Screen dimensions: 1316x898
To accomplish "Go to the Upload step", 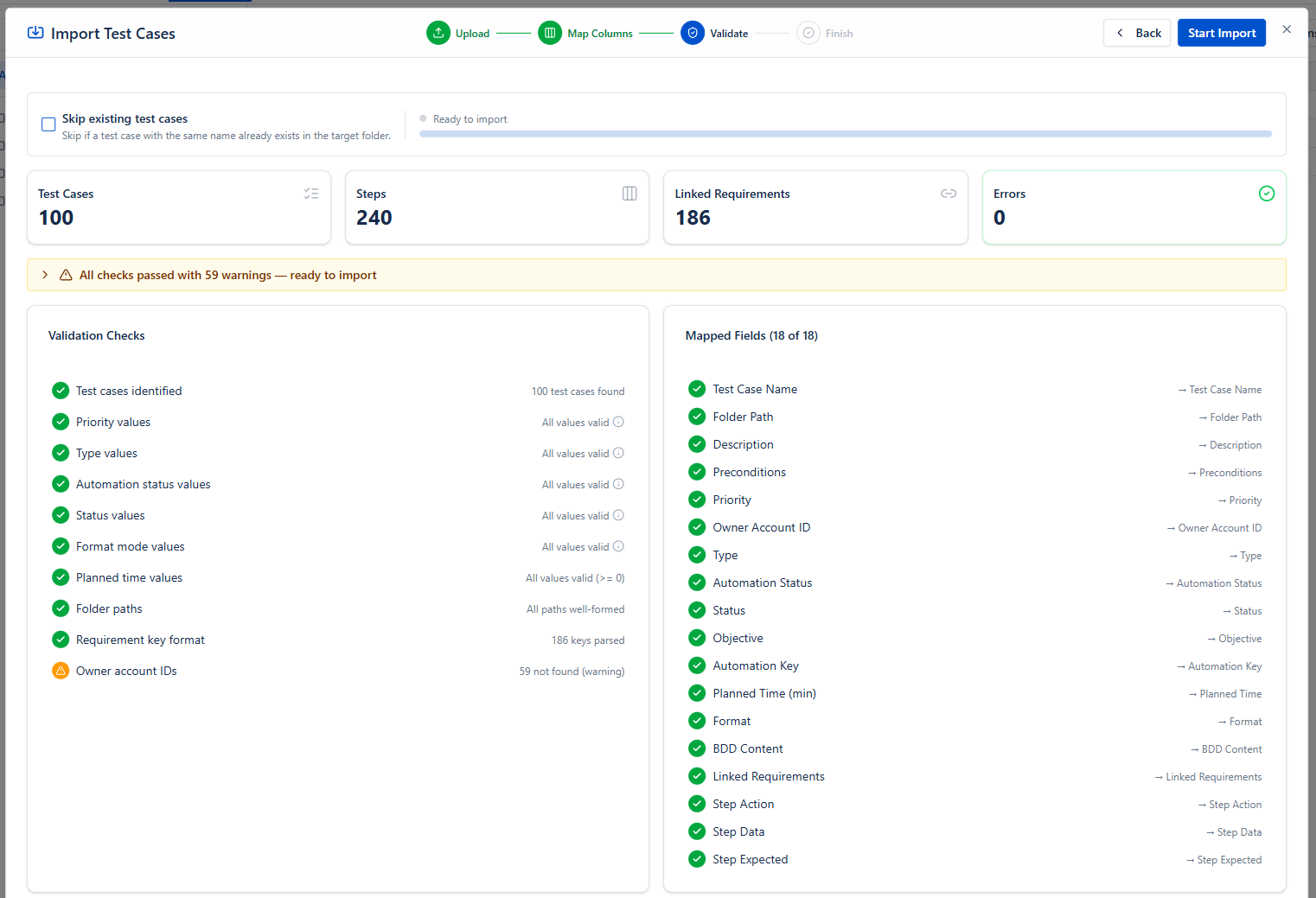I will 439,33.
